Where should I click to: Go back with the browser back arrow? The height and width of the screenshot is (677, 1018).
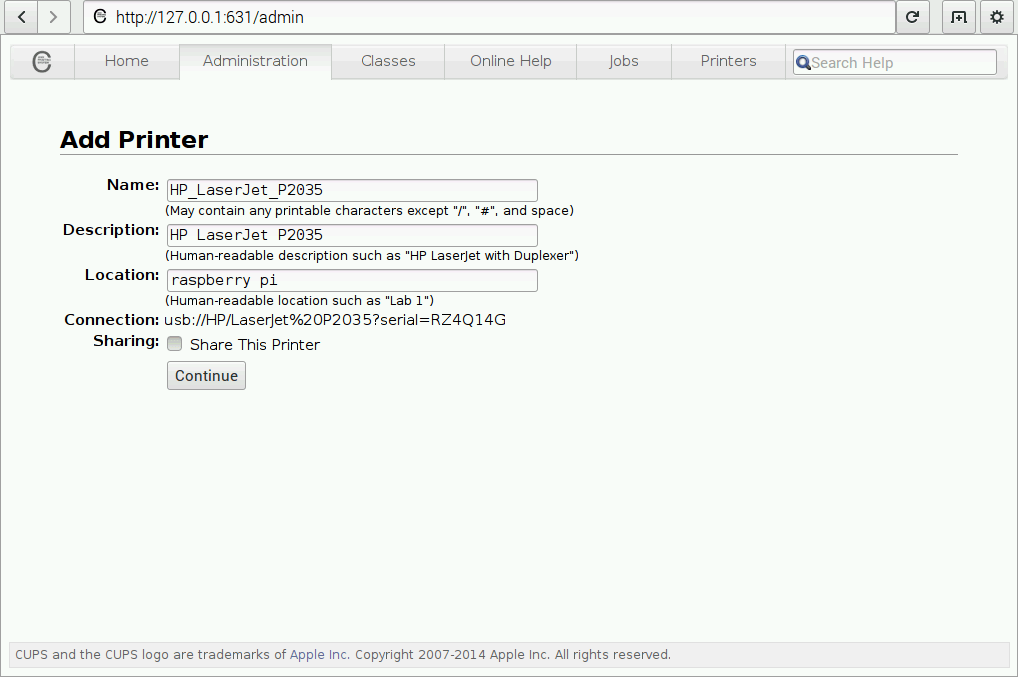click(21, 17)
